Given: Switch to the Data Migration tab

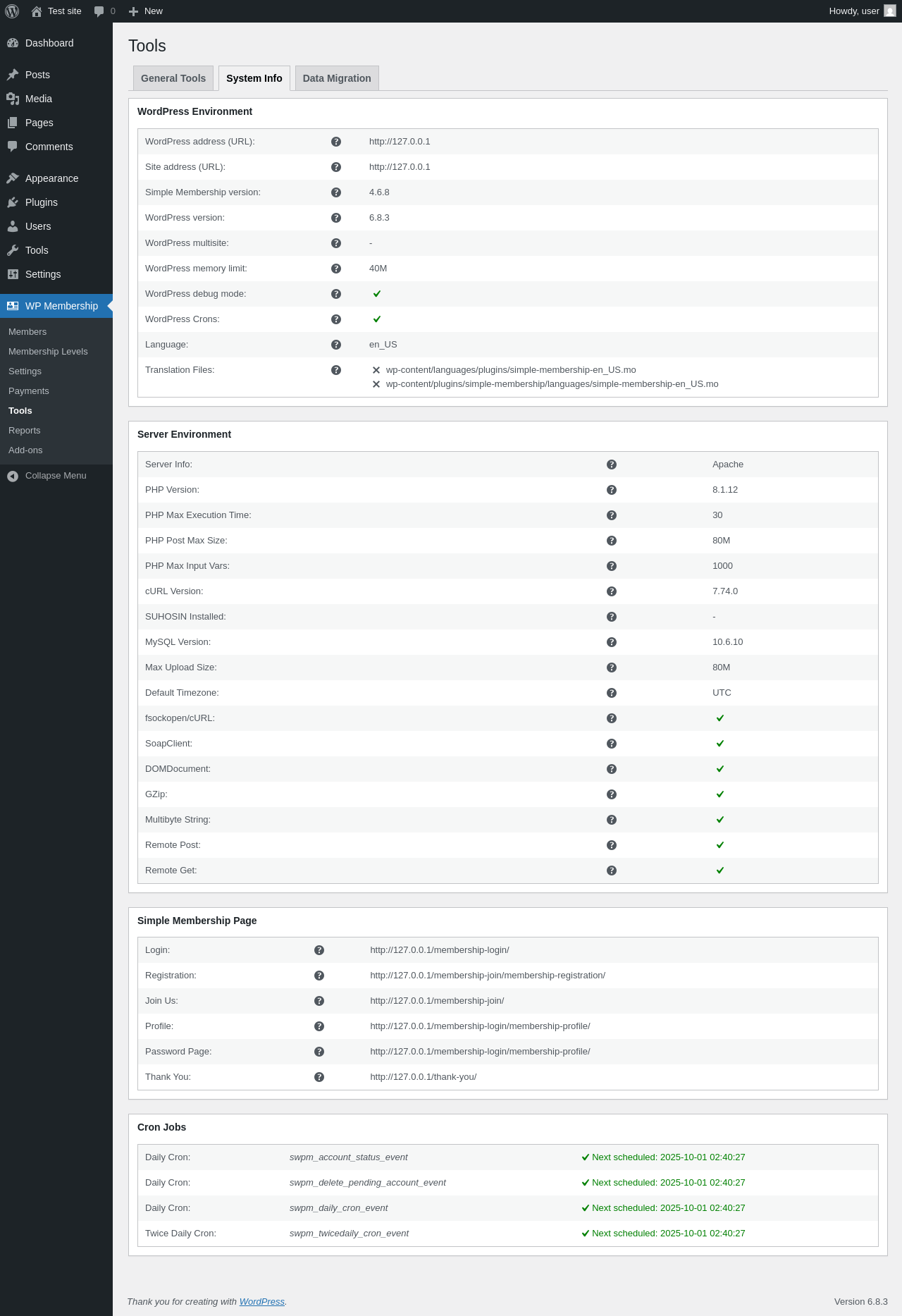Looking at the screenshot, I should click(x=337, y=78).
